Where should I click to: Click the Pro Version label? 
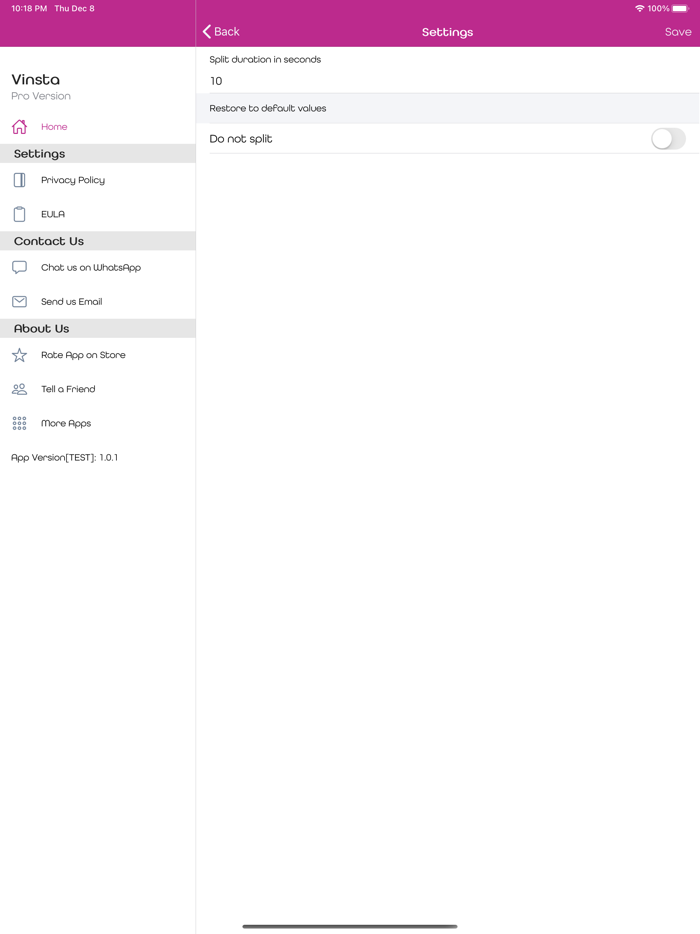41,96
